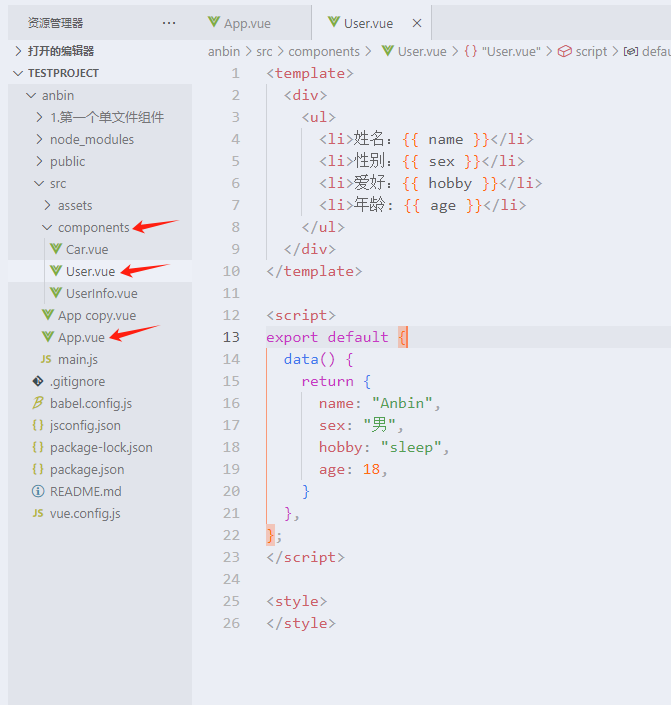Screen dimensions: 671x705
Task: Click the Babel icon beside babel.config.js
Action: (38, 403)
